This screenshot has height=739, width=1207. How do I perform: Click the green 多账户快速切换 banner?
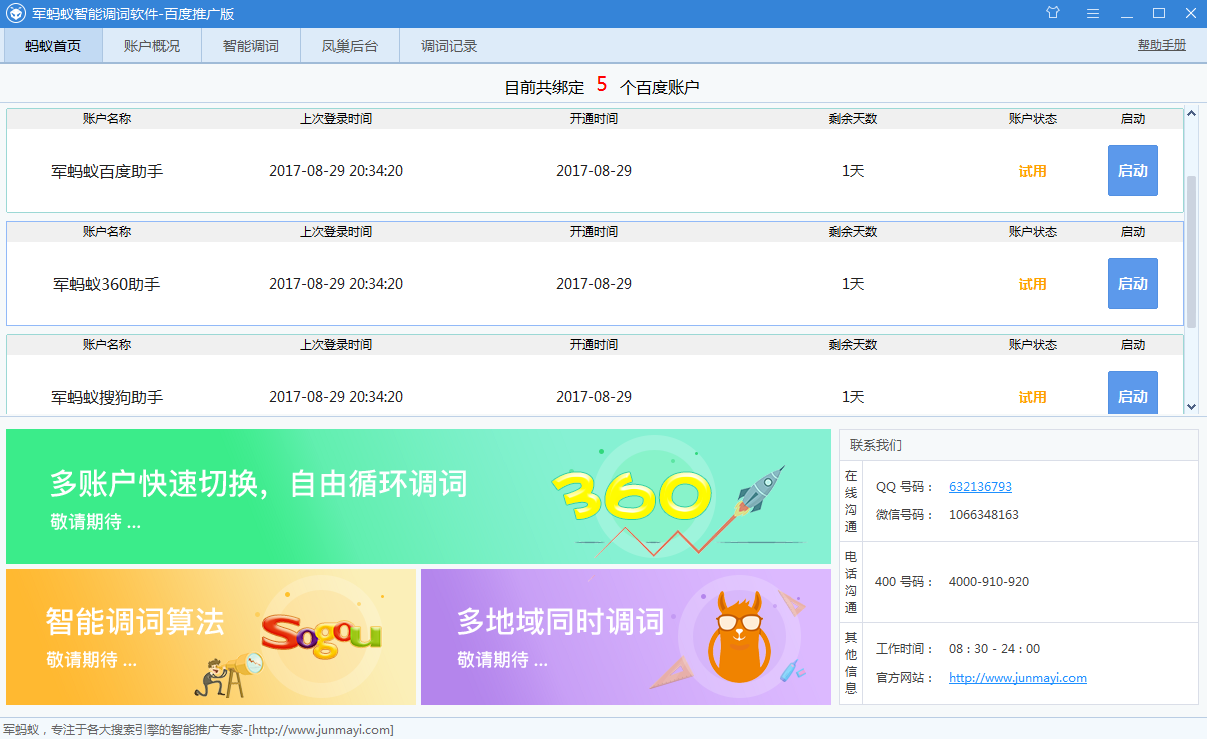tap(418, 497)
